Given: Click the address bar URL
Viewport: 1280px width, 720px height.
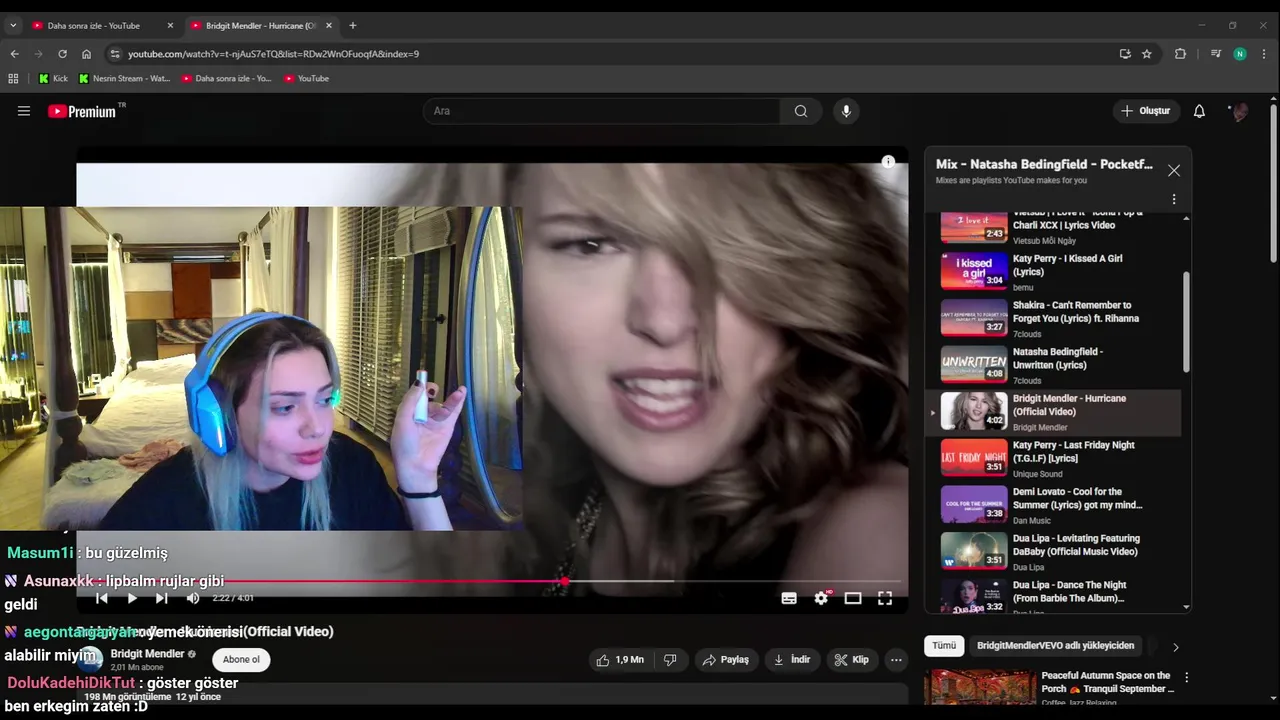Looking at the screenshot, I should click(273, 54).
